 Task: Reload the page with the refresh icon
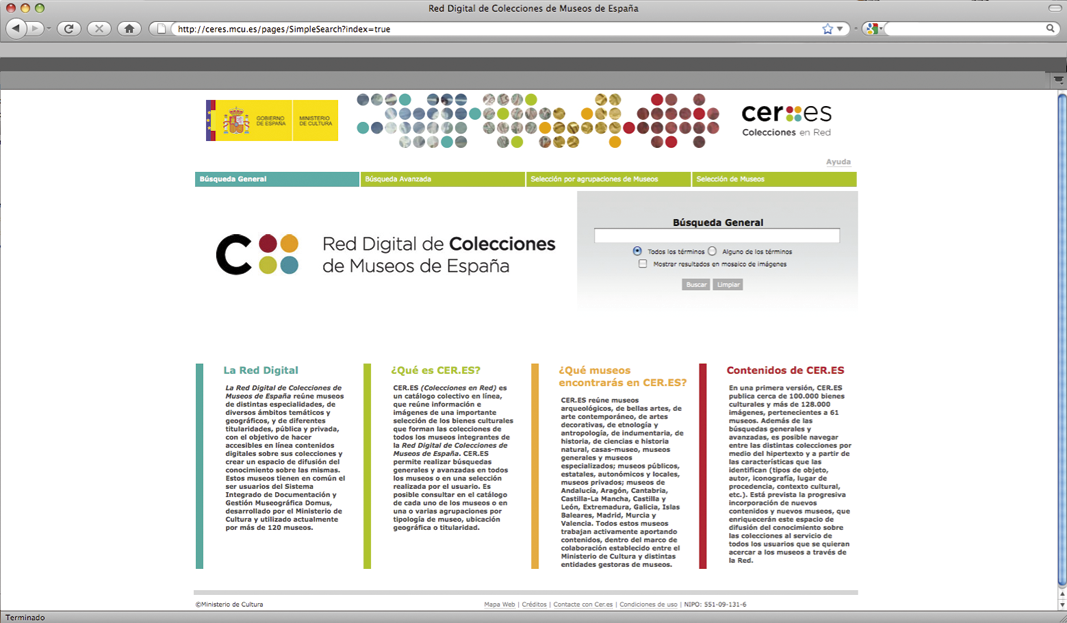tap(69, 29)
